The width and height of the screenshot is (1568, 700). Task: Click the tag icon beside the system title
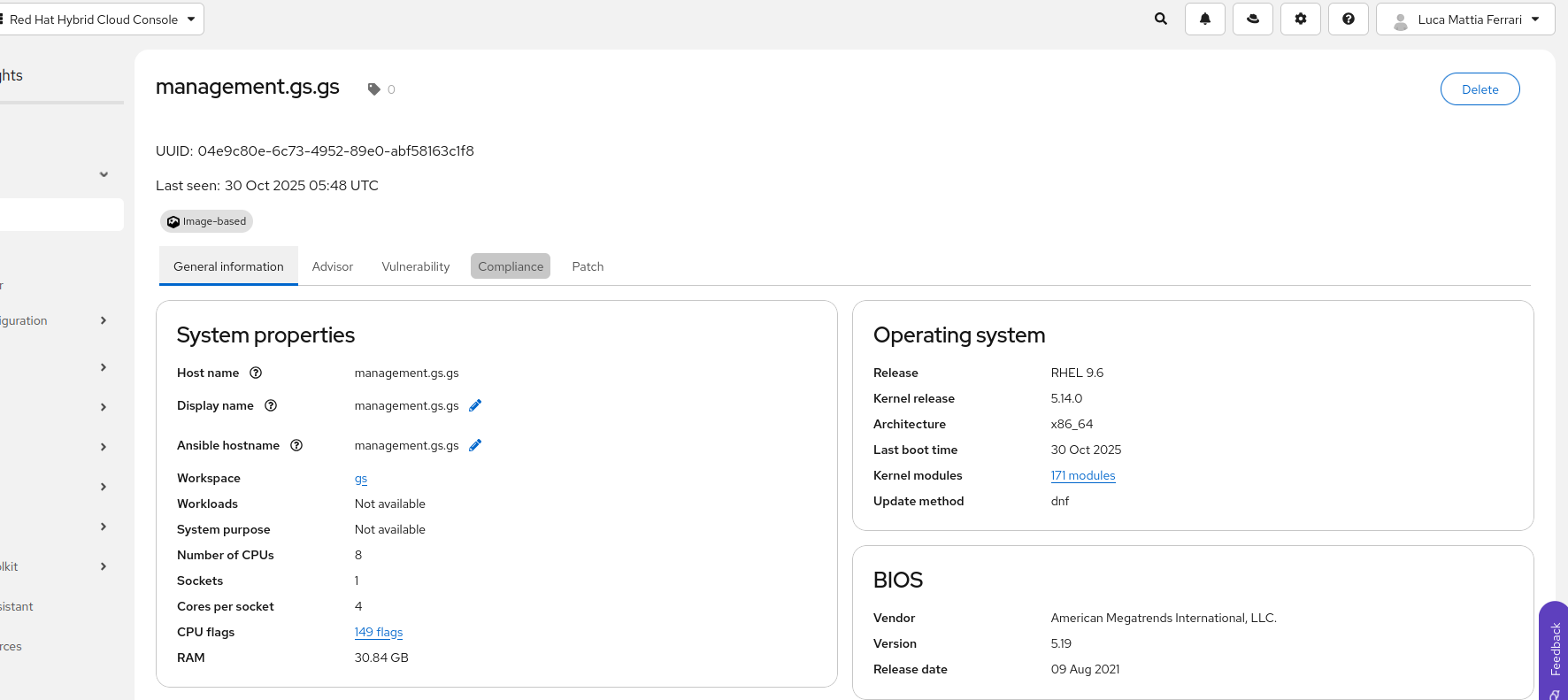[x=374, y=89]
